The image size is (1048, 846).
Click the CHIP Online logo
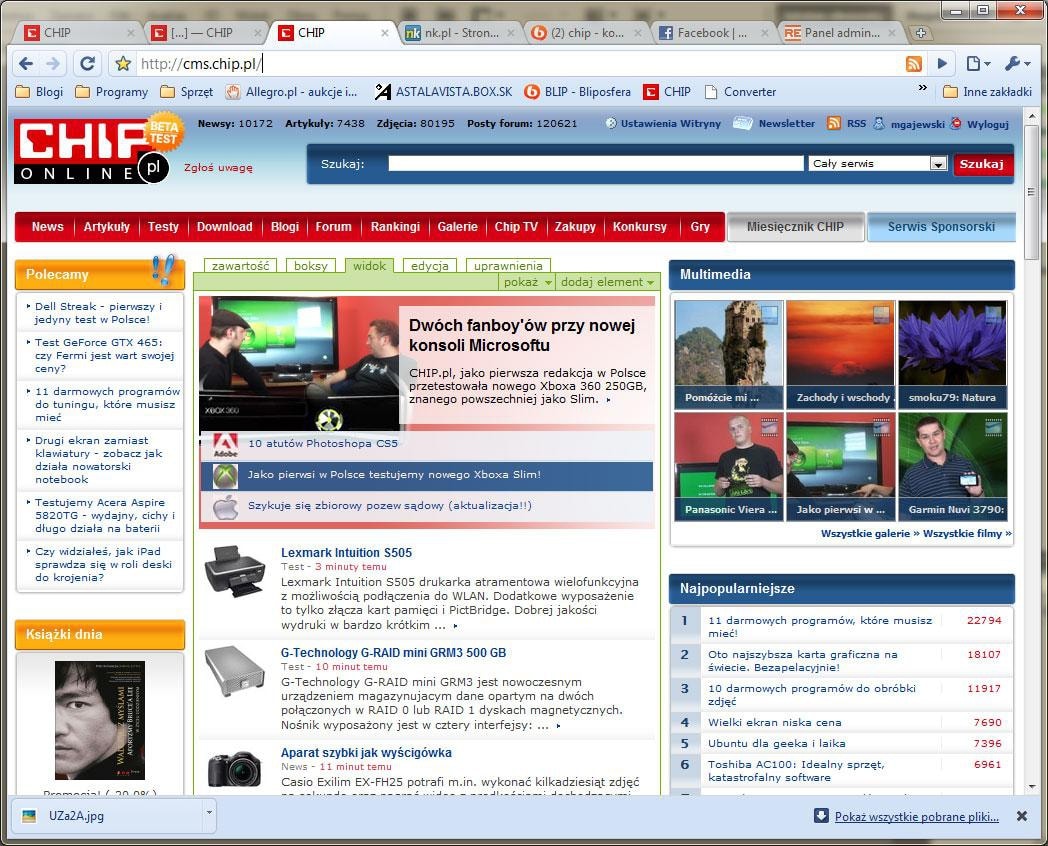pos(92,151)
